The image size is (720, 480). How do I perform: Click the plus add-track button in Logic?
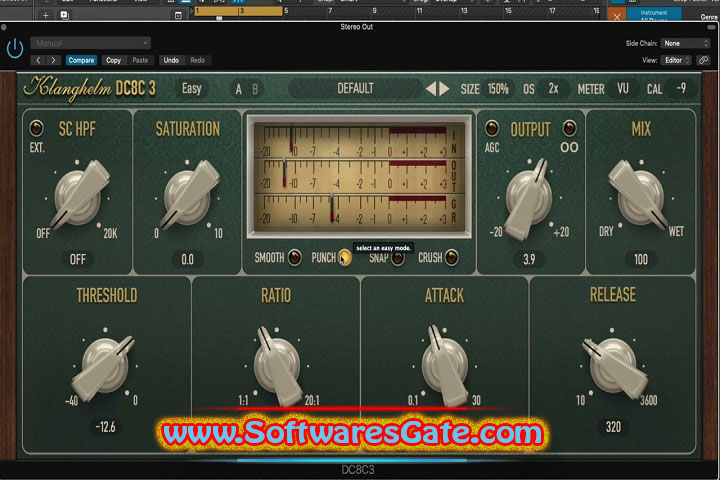click(45, 16)
